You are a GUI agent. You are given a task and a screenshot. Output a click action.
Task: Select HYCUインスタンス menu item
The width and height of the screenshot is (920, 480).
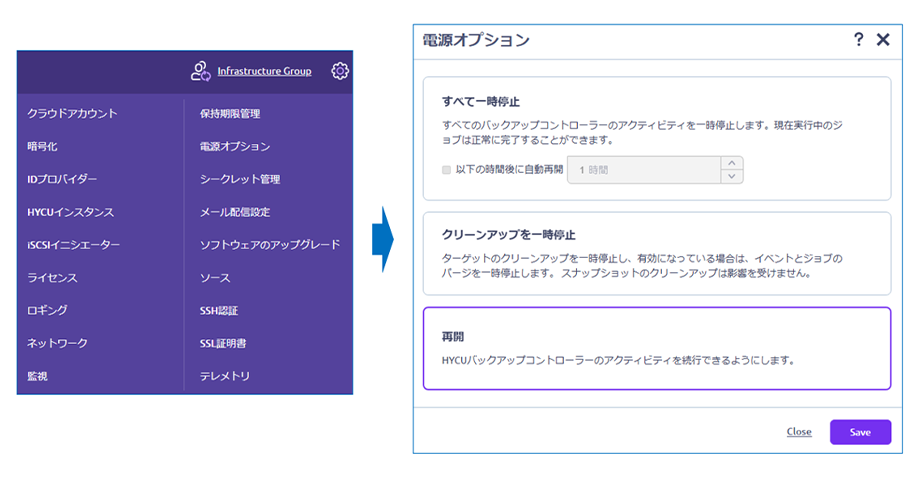click(70, 212)
